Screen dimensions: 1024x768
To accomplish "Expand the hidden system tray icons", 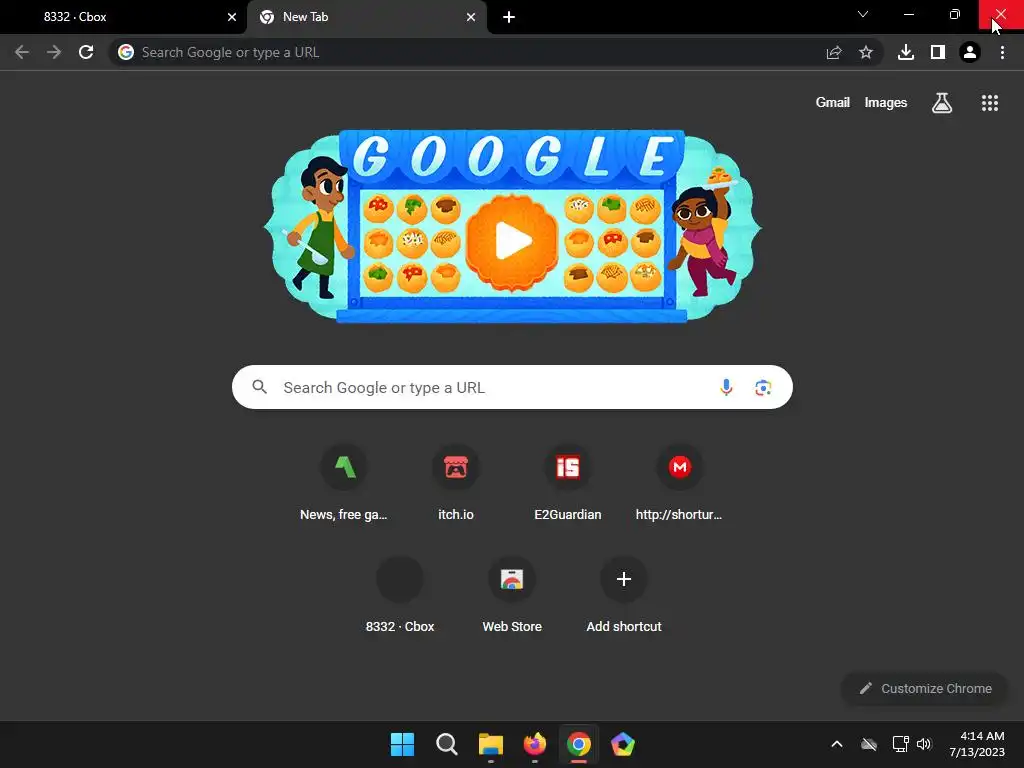I will pyautogui.click(x=837, y=744).
